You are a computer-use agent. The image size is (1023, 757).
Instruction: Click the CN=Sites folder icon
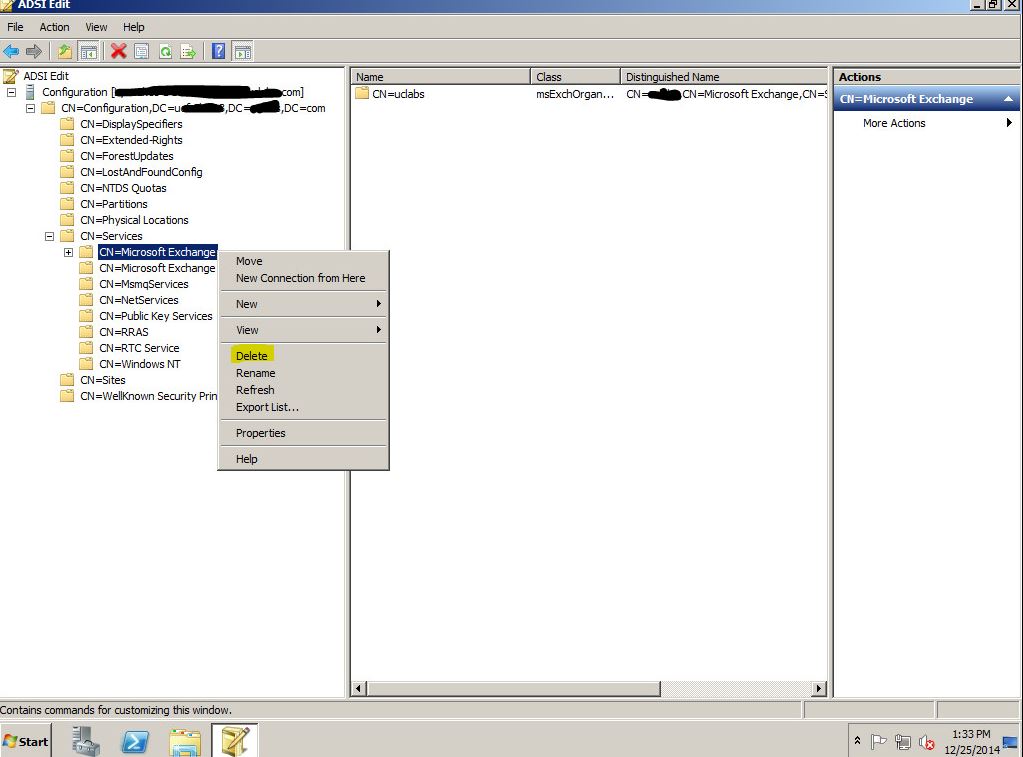coord(67,380)
